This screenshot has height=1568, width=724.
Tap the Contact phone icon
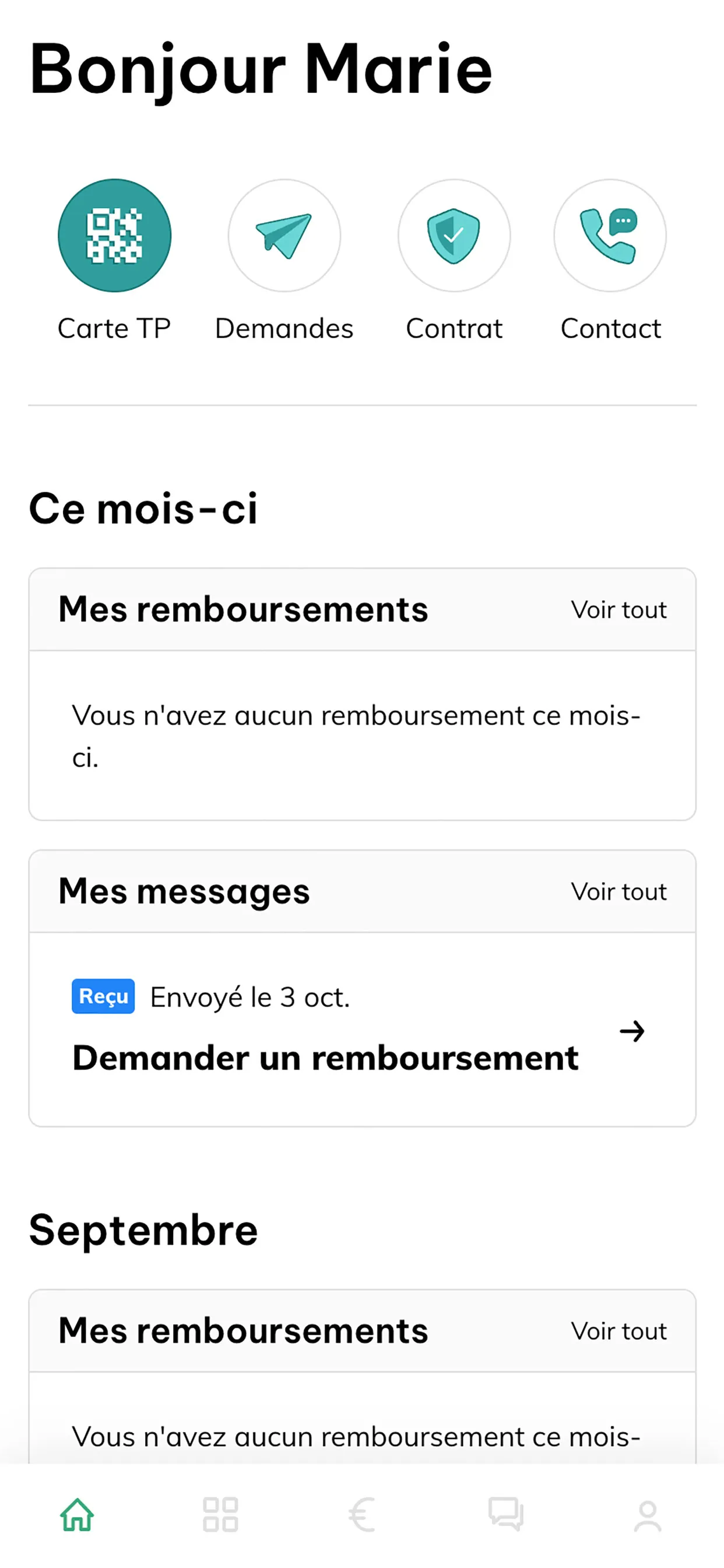tap(610, 235)
